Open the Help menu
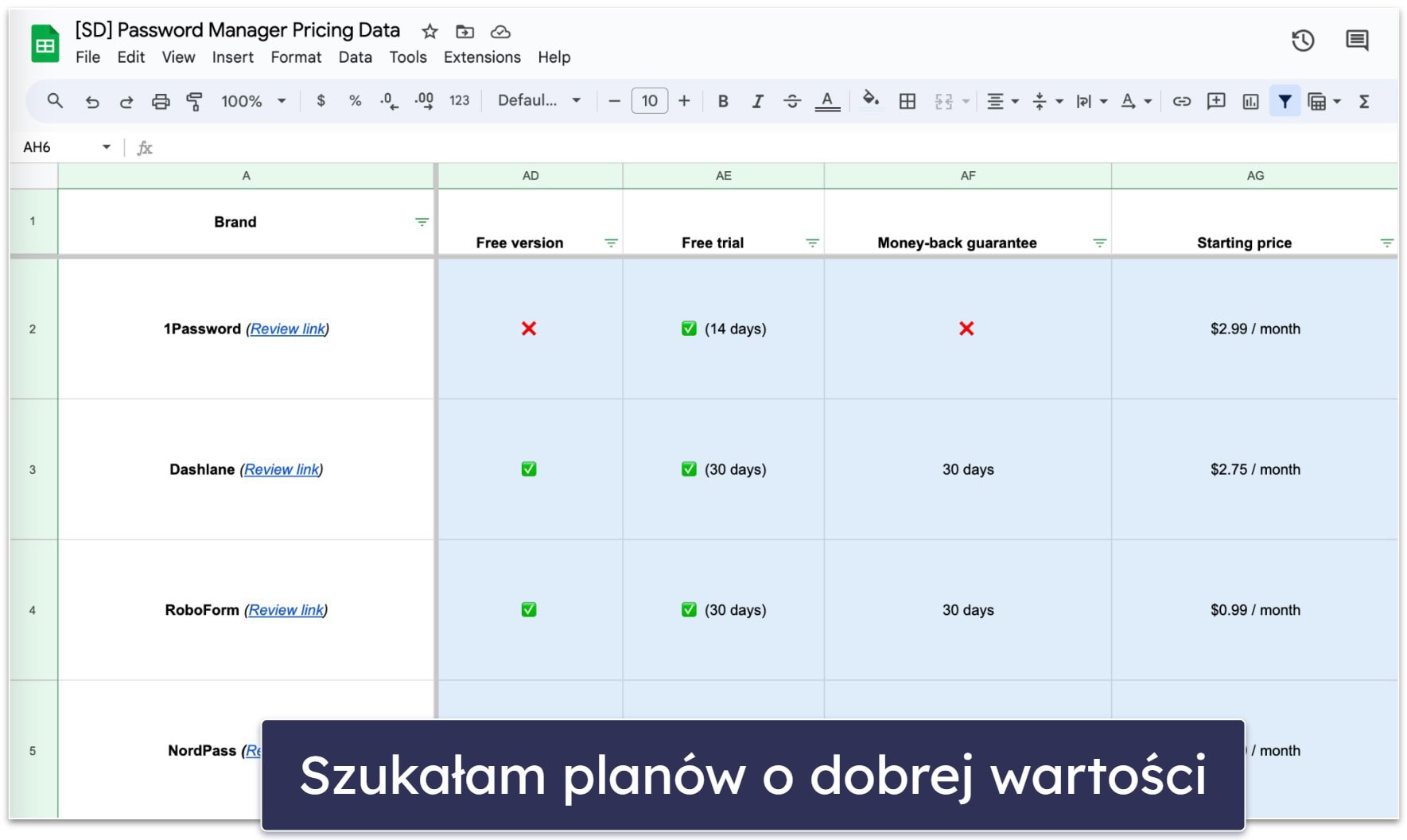 click(554, 57)
